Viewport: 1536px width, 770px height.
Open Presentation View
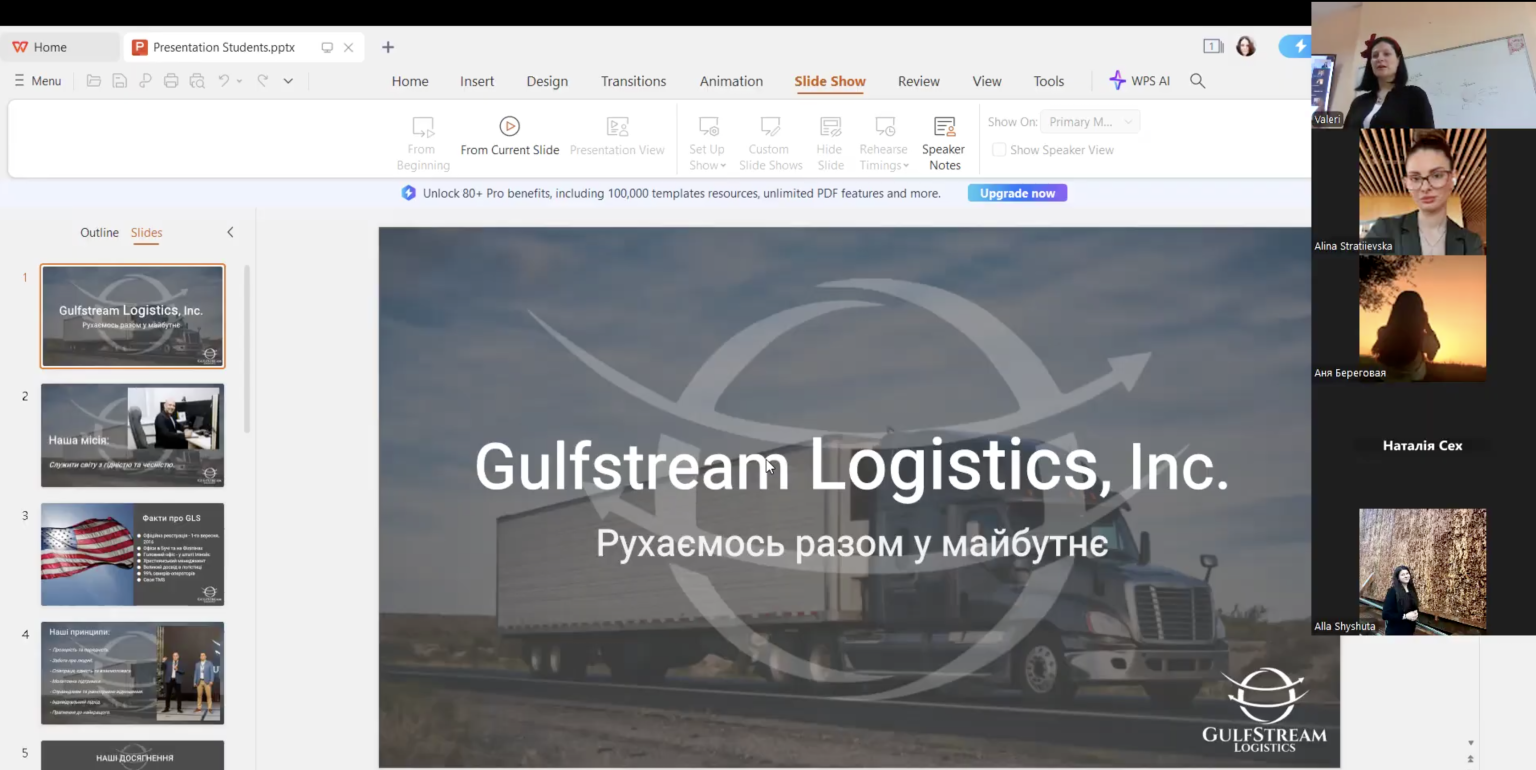click(617, 136)
